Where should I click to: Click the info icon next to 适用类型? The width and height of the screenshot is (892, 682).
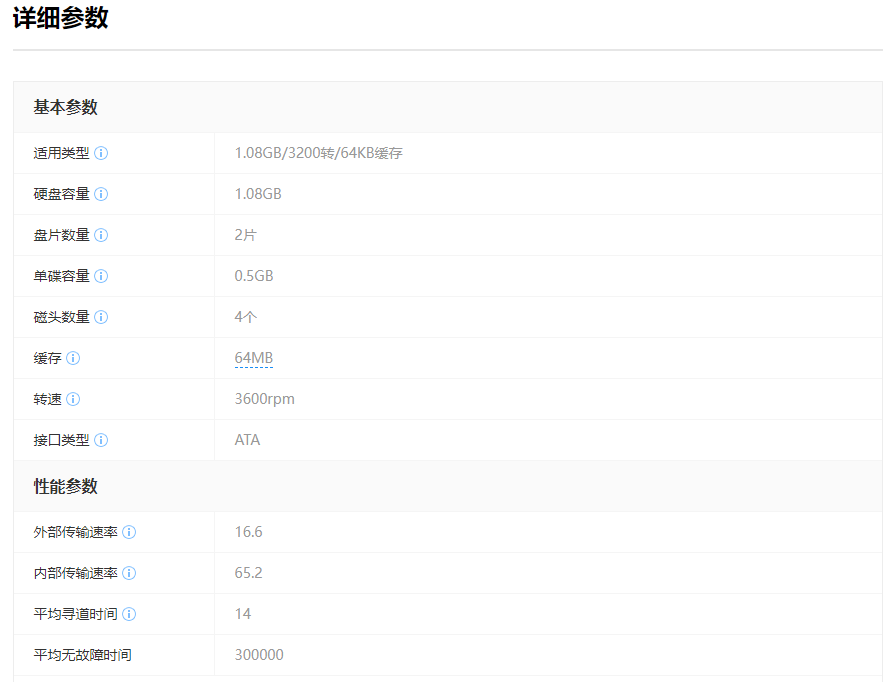pyautogui.click(x=101, y=153)
